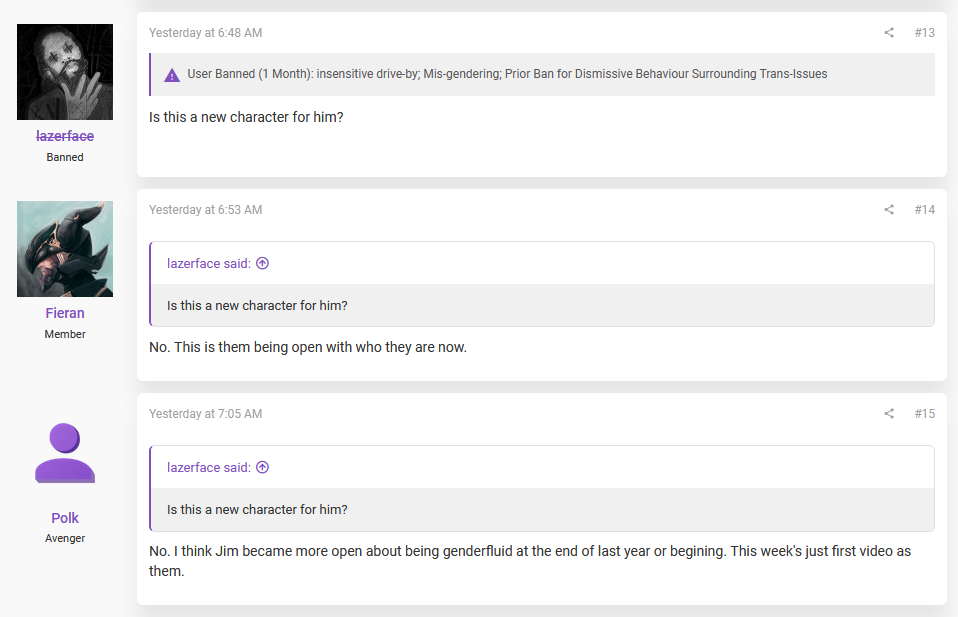Open lazerface user profile name
The image size is (958, 617).
tap(65, 136)
